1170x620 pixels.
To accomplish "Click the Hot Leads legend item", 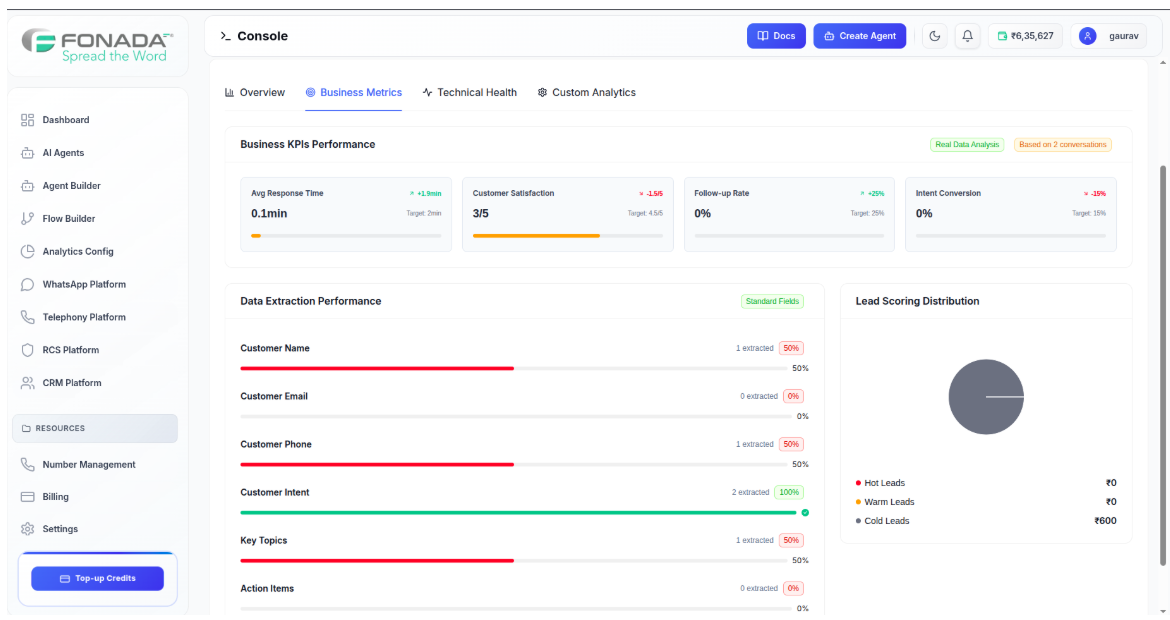I will pyautogui.click(x=986, y=483).
